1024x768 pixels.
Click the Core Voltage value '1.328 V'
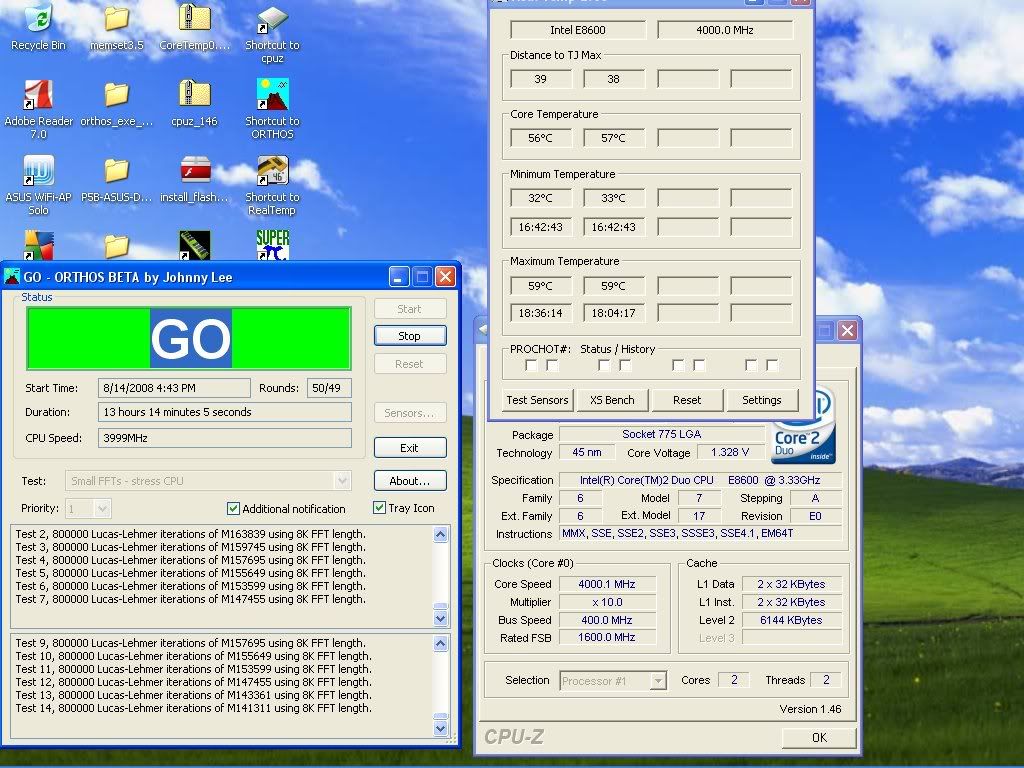pos(730,452)
